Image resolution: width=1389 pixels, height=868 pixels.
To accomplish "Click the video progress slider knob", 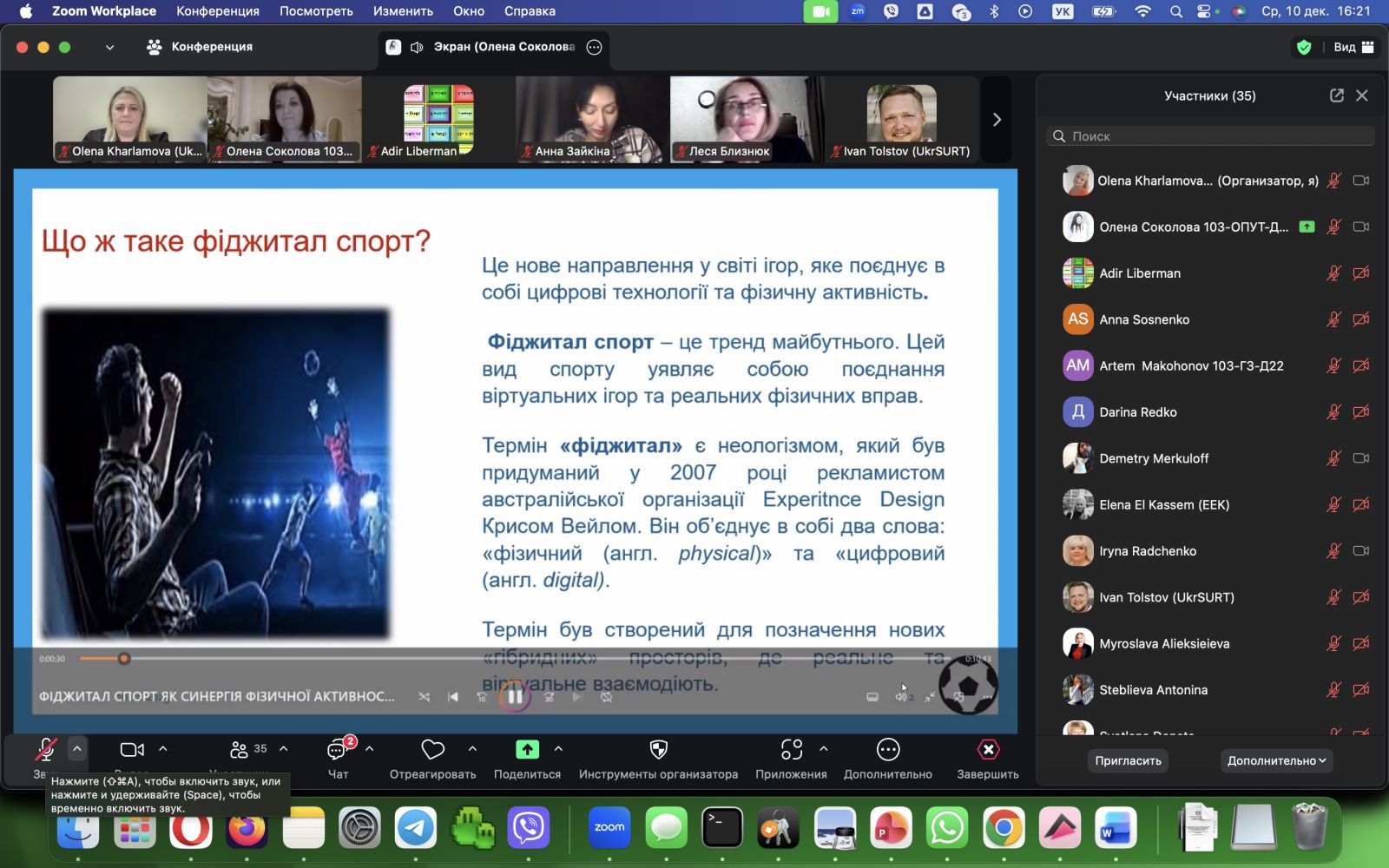I will [x=124, y=659].
